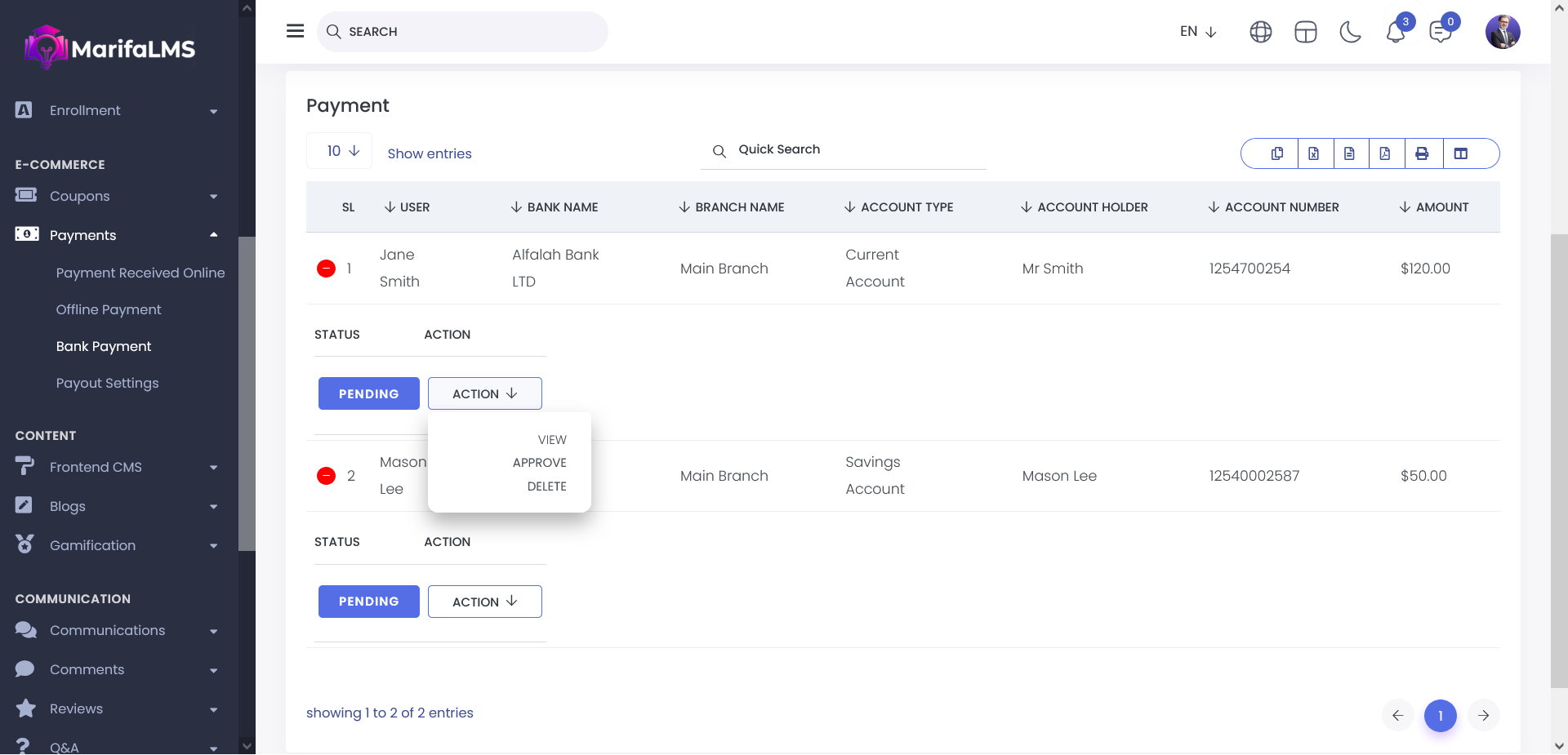Print the payment table
1568x755 pixels.
(x=1422, y=153)
